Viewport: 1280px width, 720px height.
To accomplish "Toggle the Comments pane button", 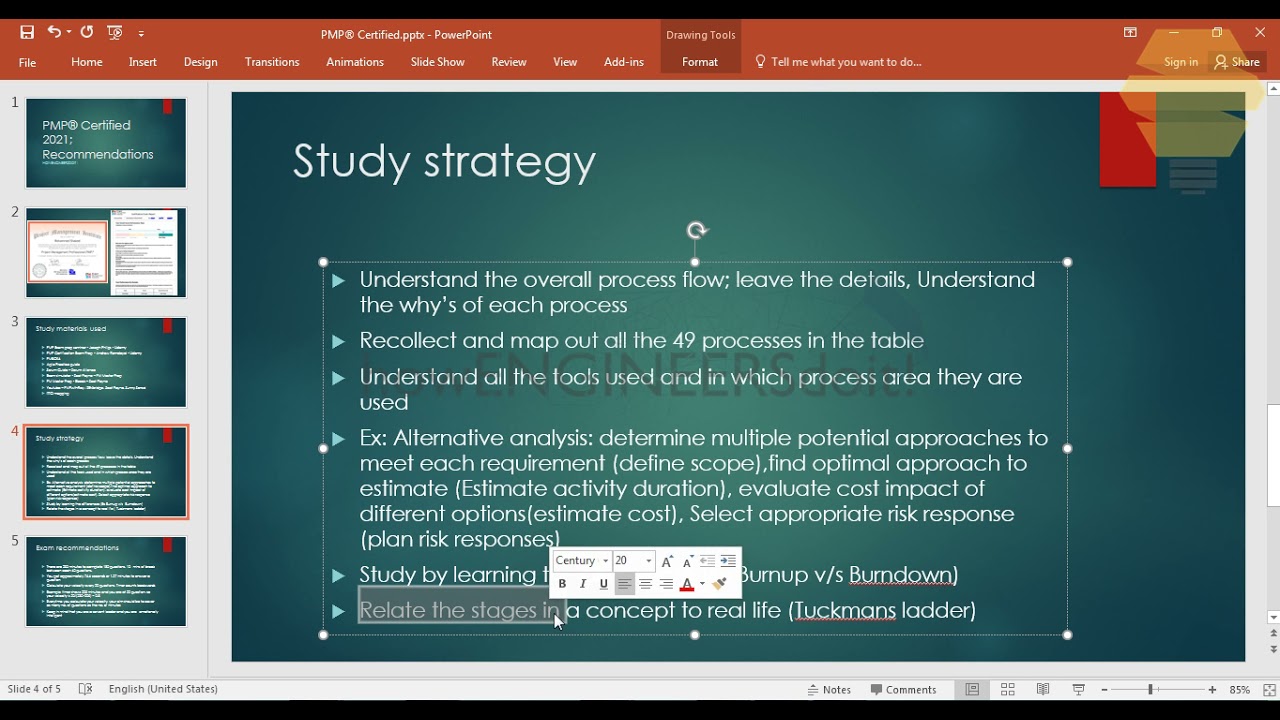I will [903, 690].
